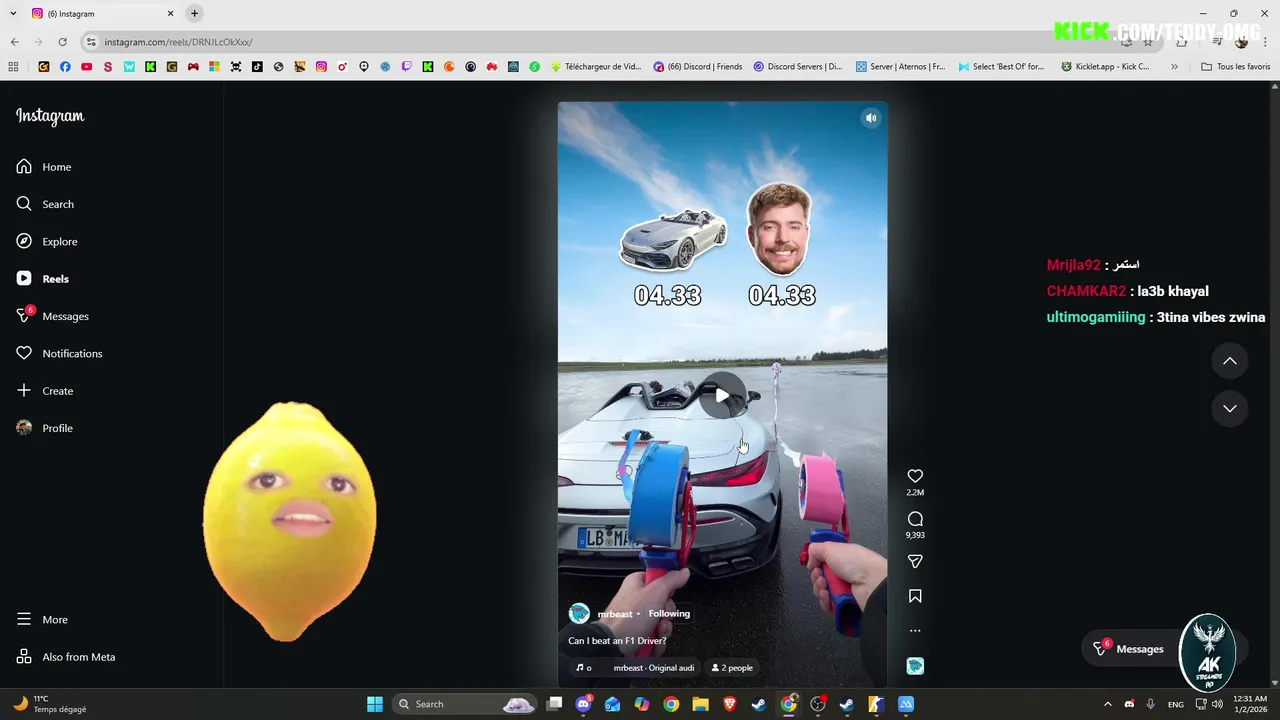Click the address bar URL

(178, 42)
